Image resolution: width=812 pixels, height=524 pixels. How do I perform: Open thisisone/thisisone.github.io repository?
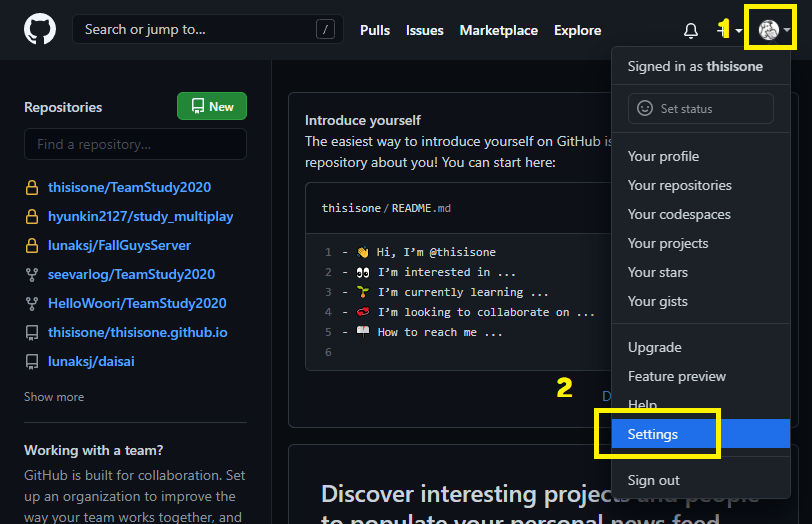[x=138, y=332]
